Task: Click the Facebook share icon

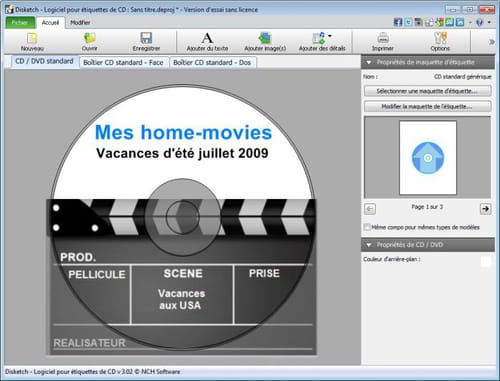Action: (x=398, y=22)
